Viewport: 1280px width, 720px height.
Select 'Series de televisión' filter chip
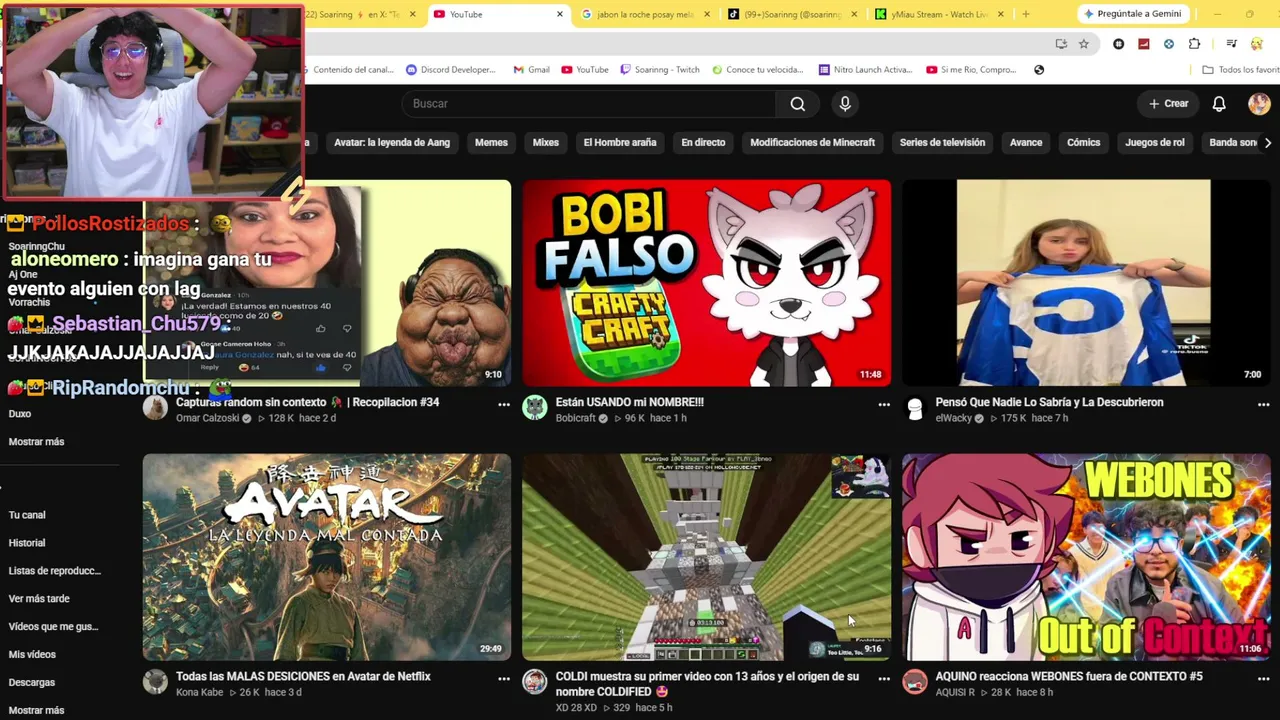942,143
